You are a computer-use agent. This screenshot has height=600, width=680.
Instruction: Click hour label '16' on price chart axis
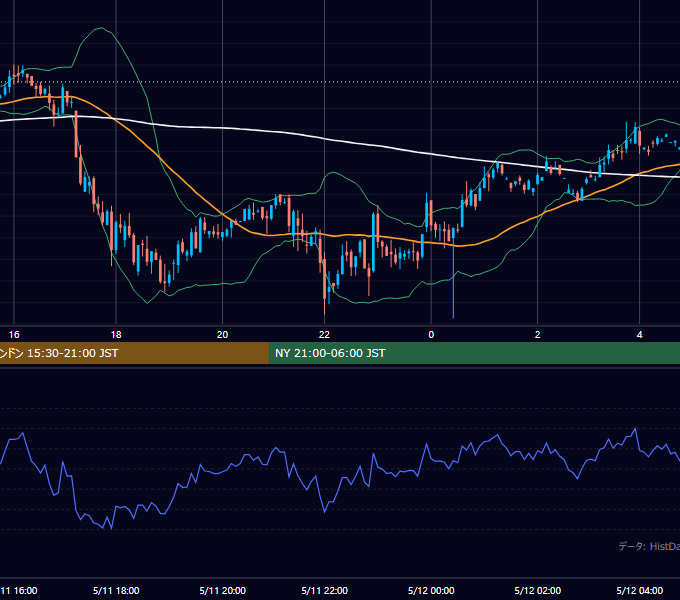[14, 335]
